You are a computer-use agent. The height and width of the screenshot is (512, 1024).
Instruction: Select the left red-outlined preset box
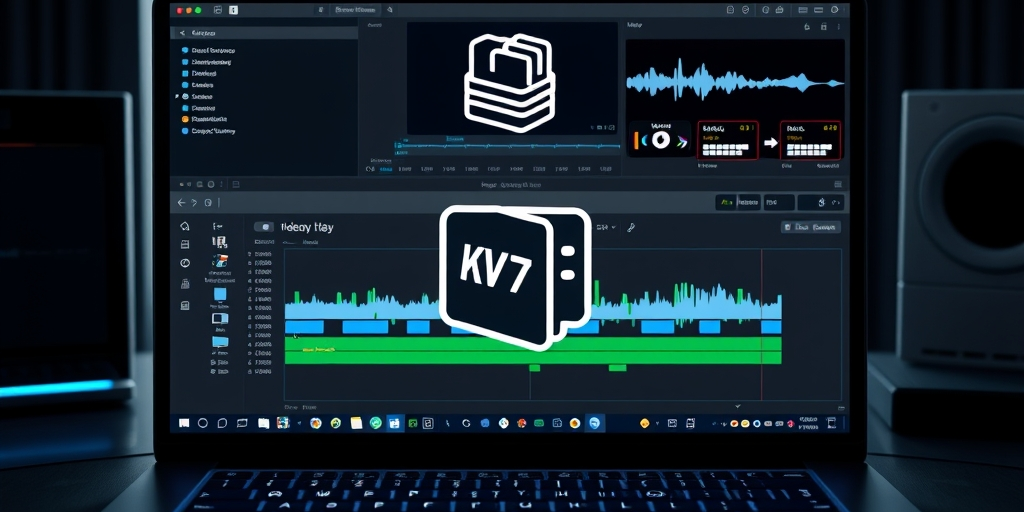pyautogui.click(x=728, y=140)
